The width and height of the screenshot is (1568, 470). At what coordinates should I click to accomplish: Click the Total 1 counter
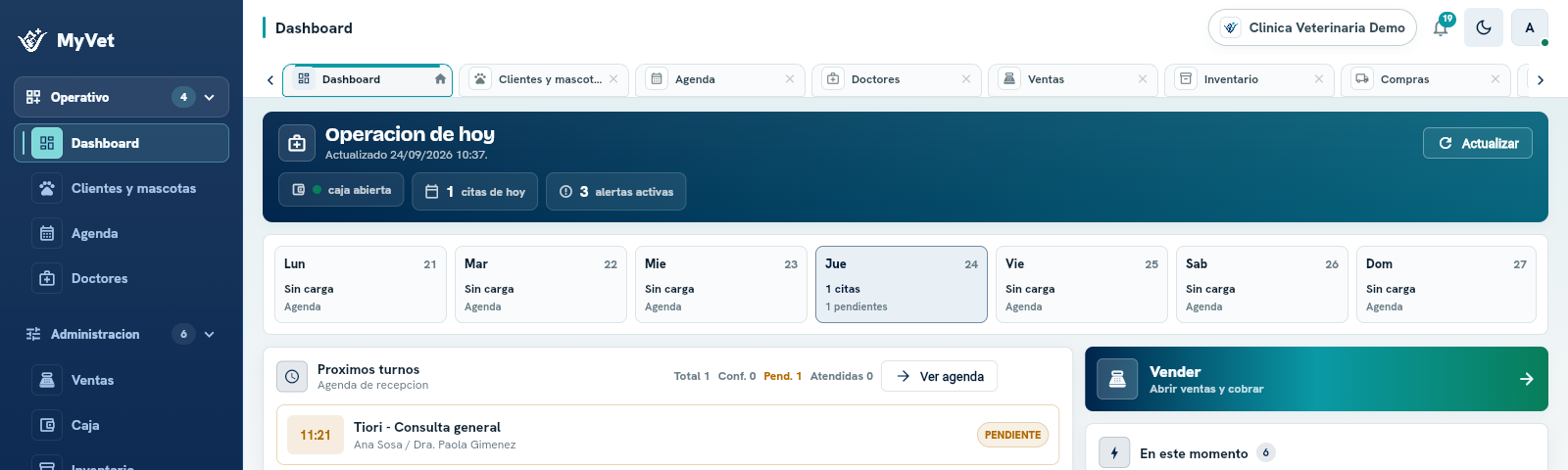pos(692,376)
